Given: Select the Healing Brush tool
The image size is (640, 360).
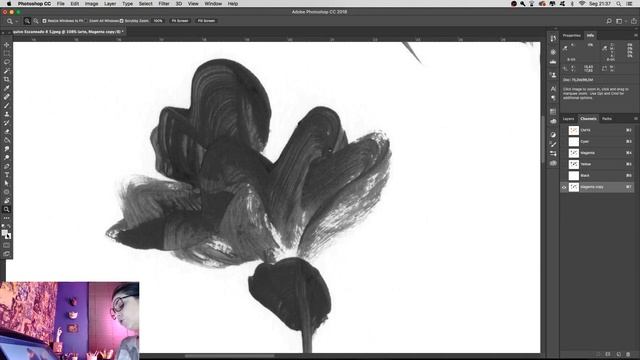Looking at the screenshot, I should [x=7, y=97].
